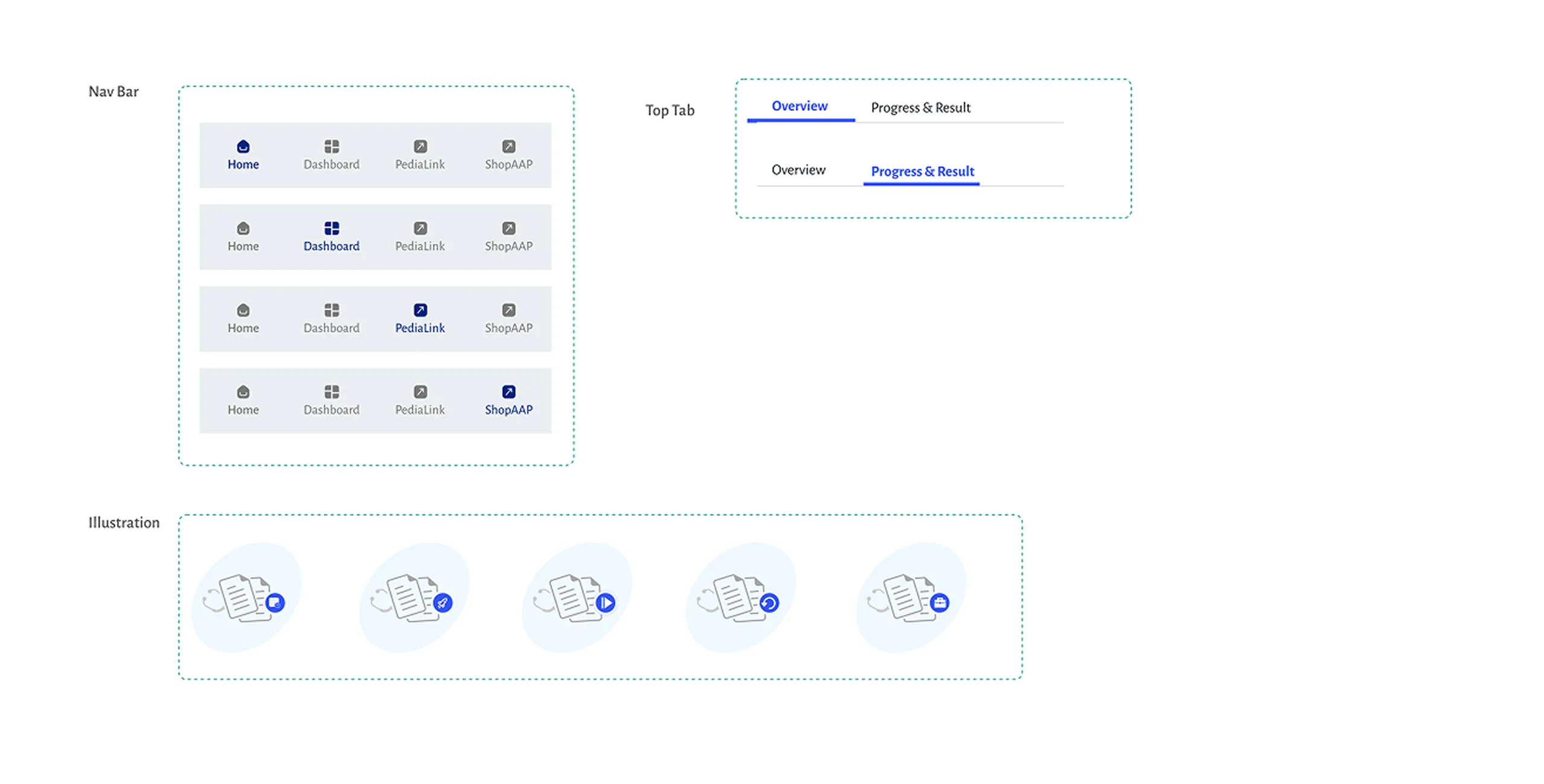Select the blue active Progress & Result tab
1544x784 pixels.
922,172
